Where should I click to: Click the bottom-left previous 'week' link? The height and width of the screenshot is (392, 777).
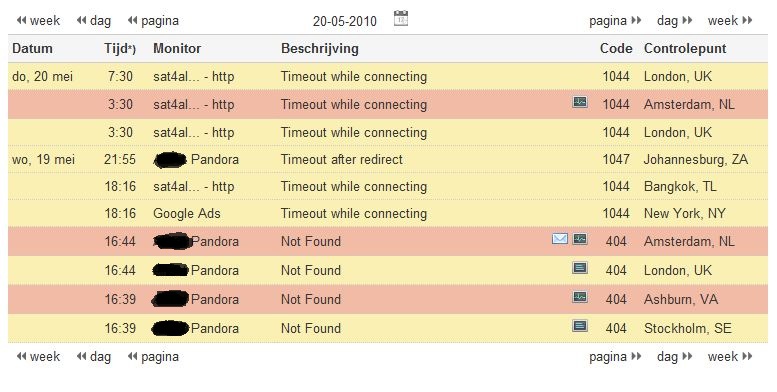point(38,356)
